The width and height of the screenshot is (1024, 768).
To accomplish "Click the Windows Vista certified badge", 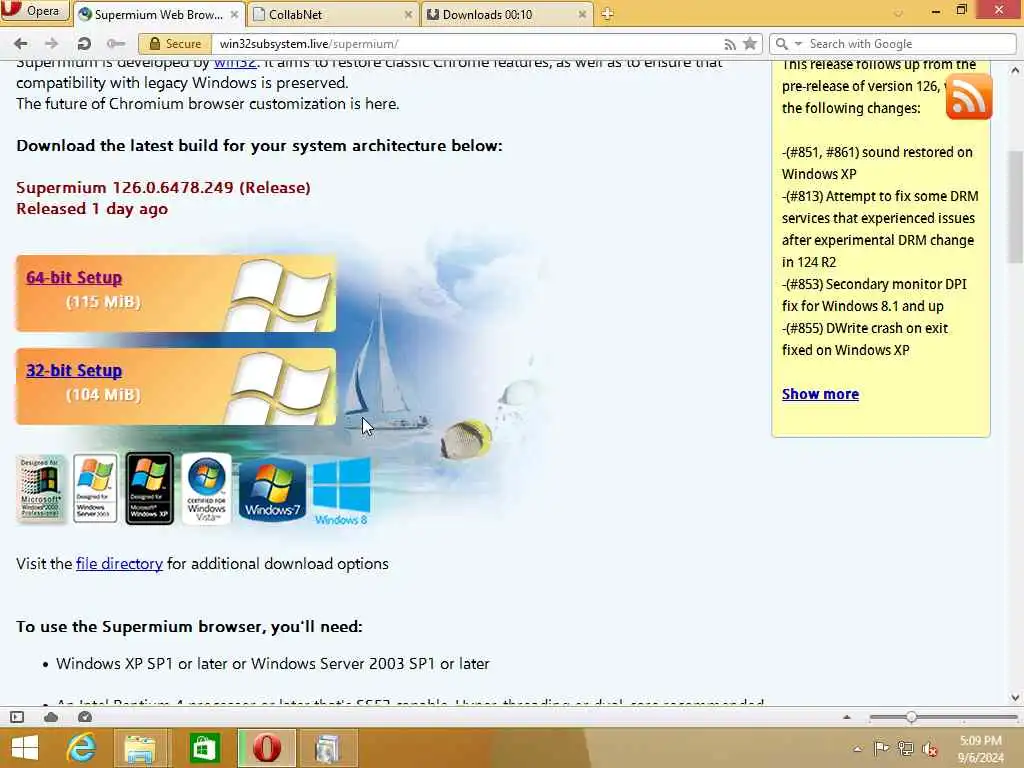I will tap(206, 488).
